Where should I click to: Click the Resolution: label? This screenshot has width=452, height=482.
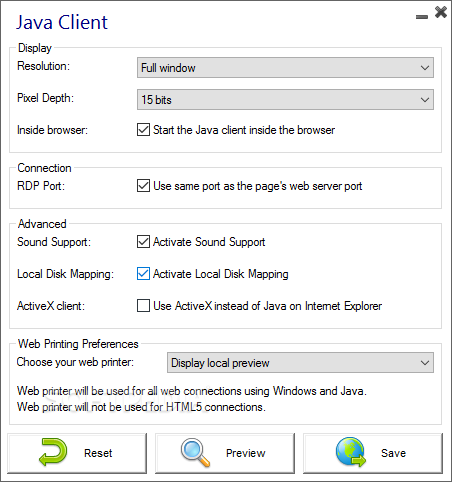[44, 66]
